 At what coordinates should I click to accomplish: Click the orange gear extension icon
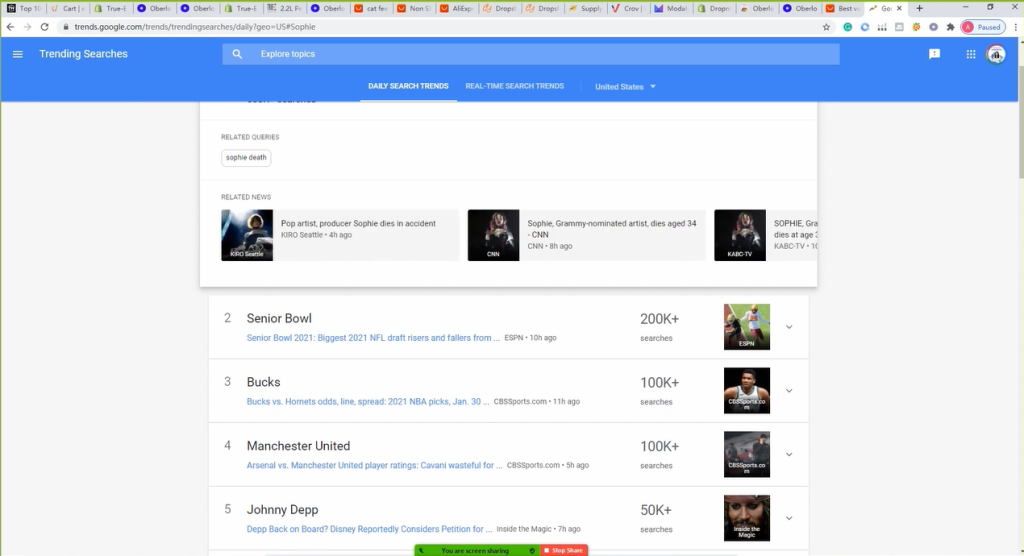click(x=916, y=27)
